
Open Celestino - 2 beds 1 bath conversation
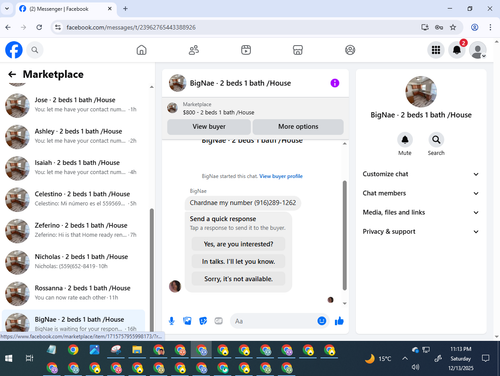pos(73,199)
